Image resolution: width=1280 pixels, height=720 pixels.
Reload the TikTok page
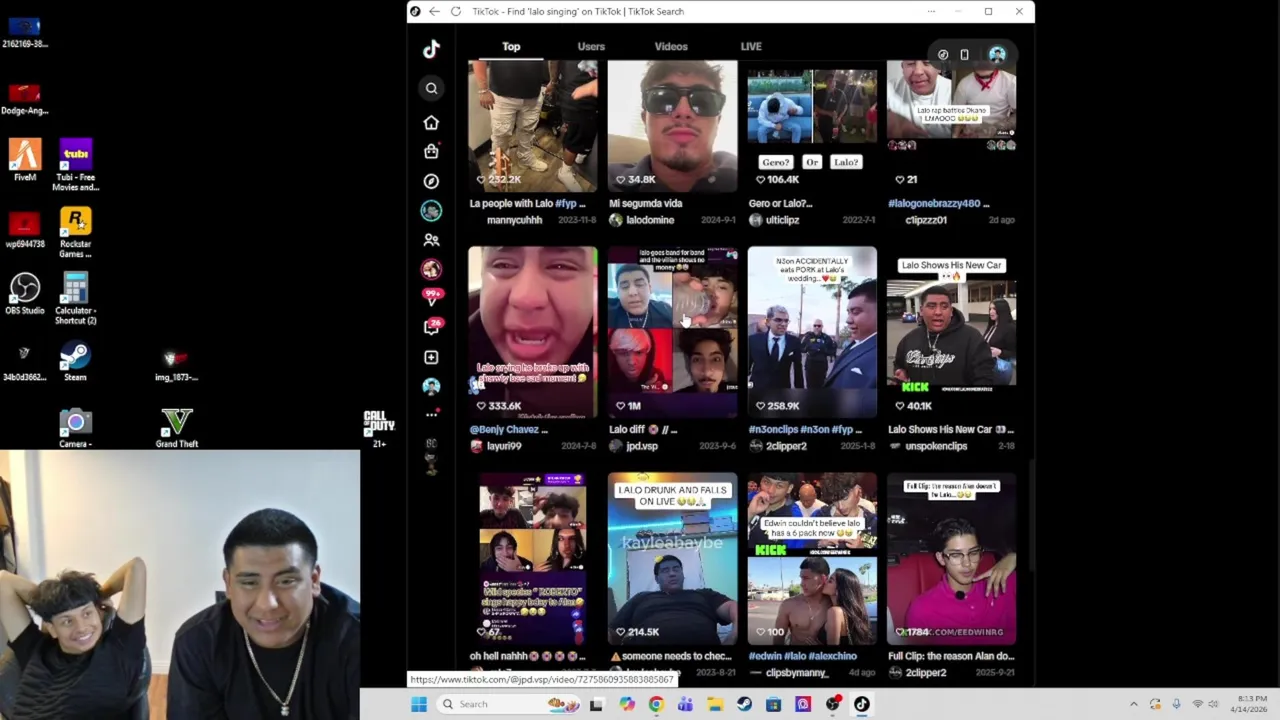pyautogui.click(x=456, y=11)
